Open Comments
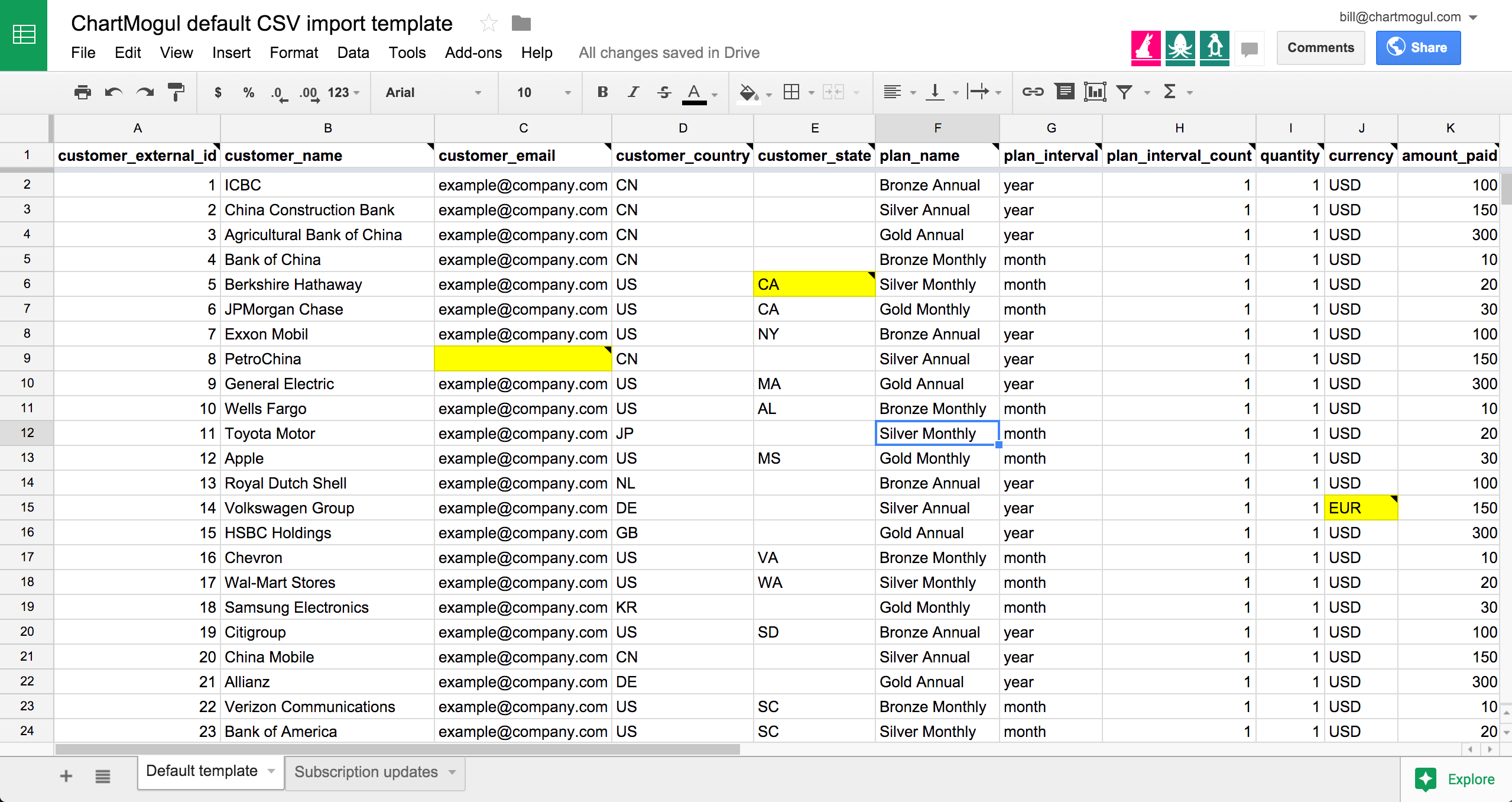The width and height of the screenshot is (1512, 802). coord(1320,47)
